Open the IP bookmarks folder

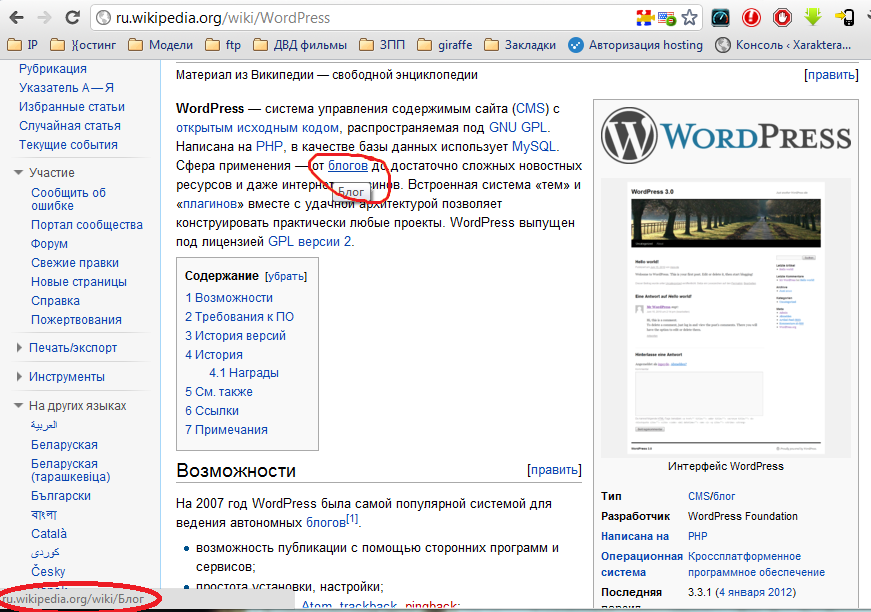pyautogui.click(x=22, y=45)
